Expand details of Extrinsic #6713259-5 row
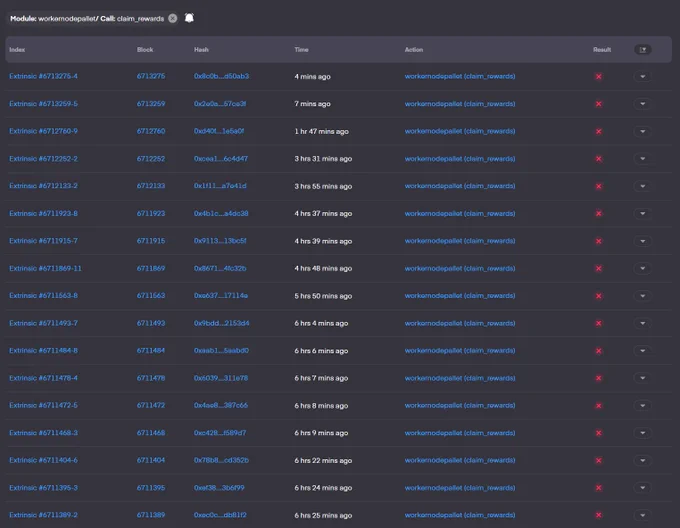This screenshot has width=680, height=528. point(643,104)
